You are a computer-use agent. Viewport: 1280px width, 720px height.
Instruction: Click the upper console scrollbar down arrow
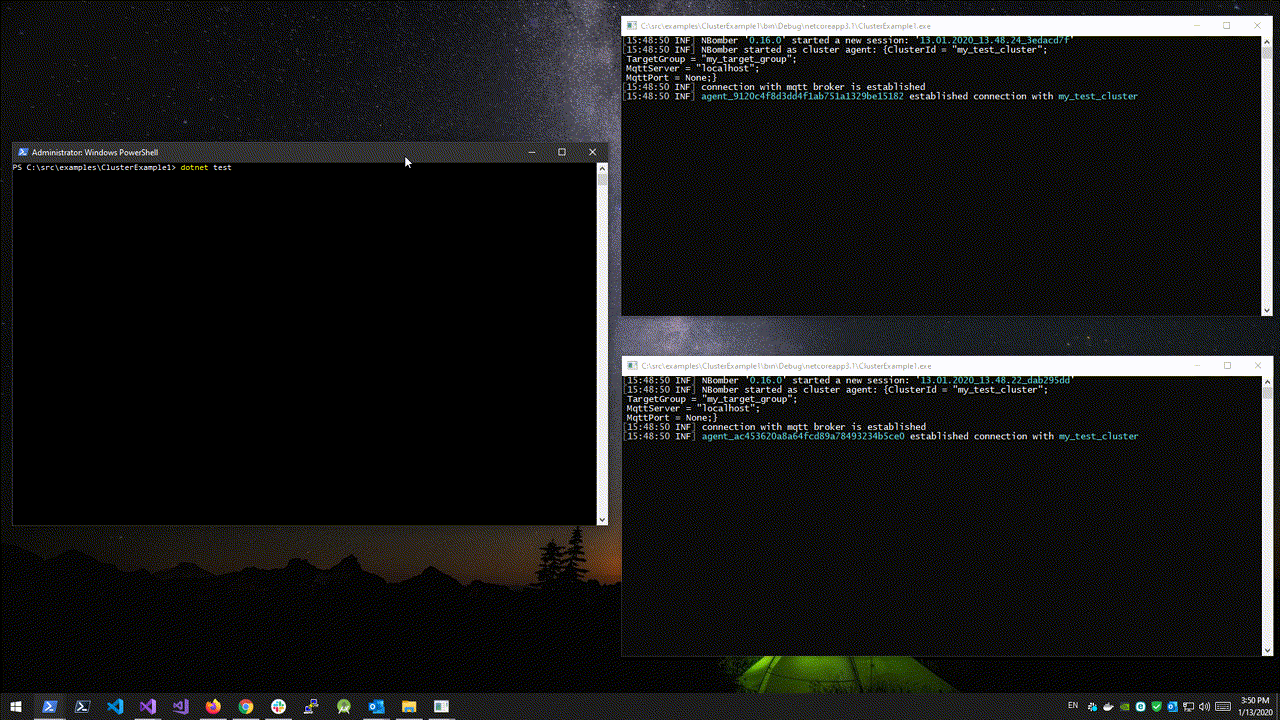point(1267,310)
